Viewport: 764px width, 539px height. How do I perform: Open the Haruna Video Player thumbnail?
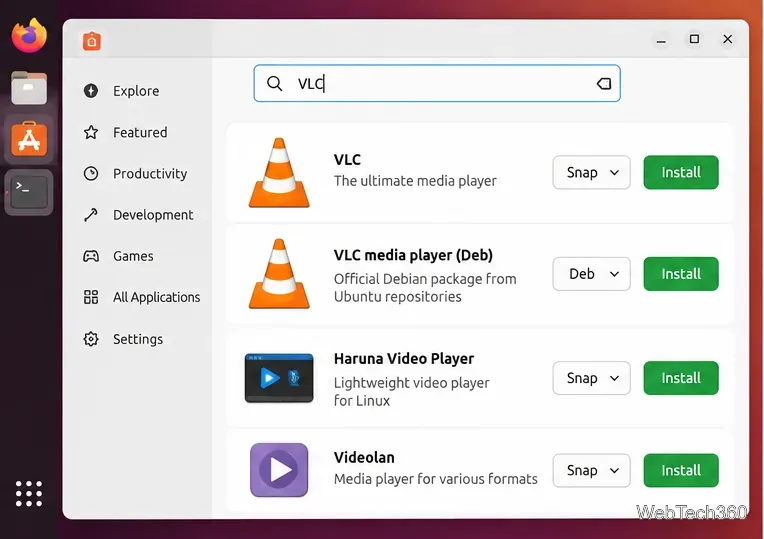[x=279, y=378]
